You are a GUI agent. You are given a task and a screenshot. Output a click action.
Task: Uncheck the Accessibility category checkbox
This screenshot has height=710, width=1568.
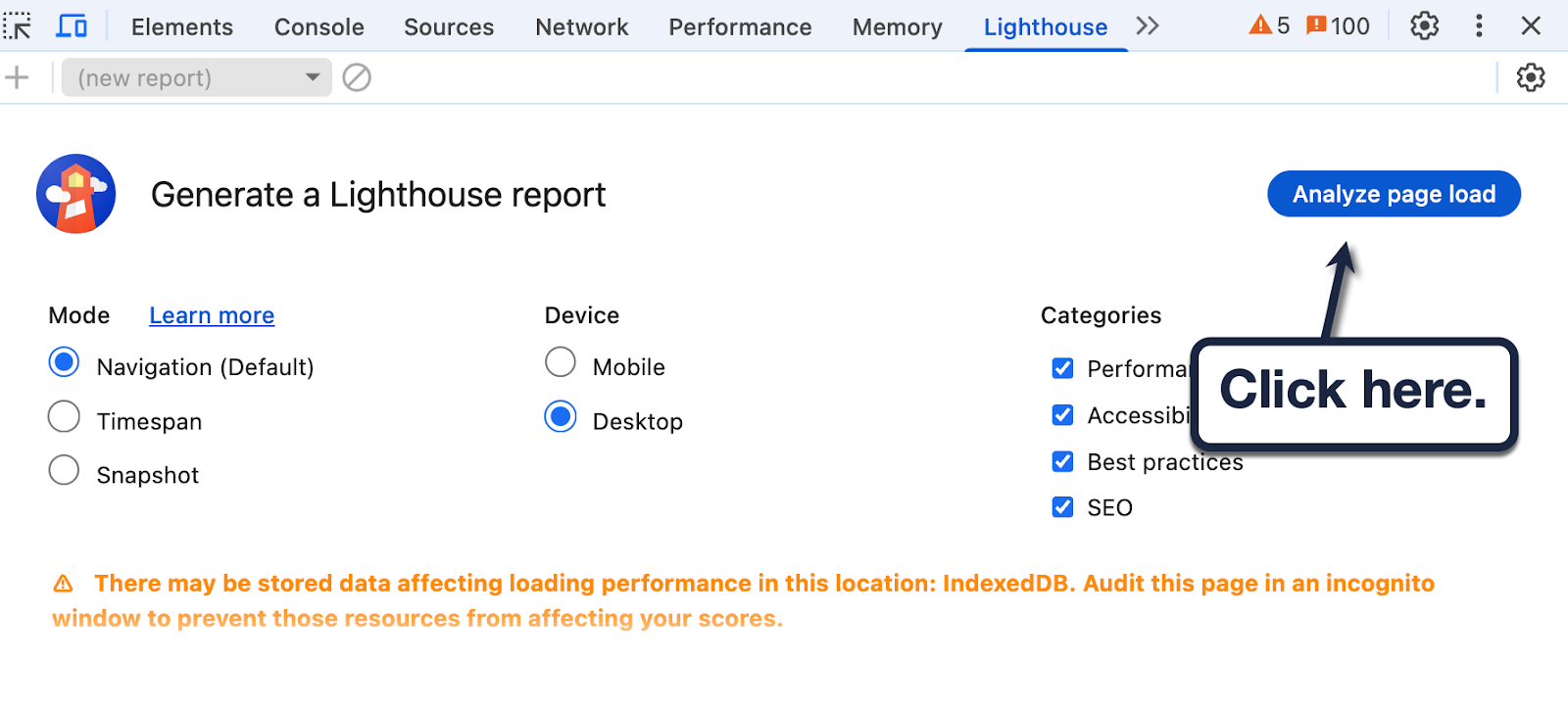tap(1062, 414)
